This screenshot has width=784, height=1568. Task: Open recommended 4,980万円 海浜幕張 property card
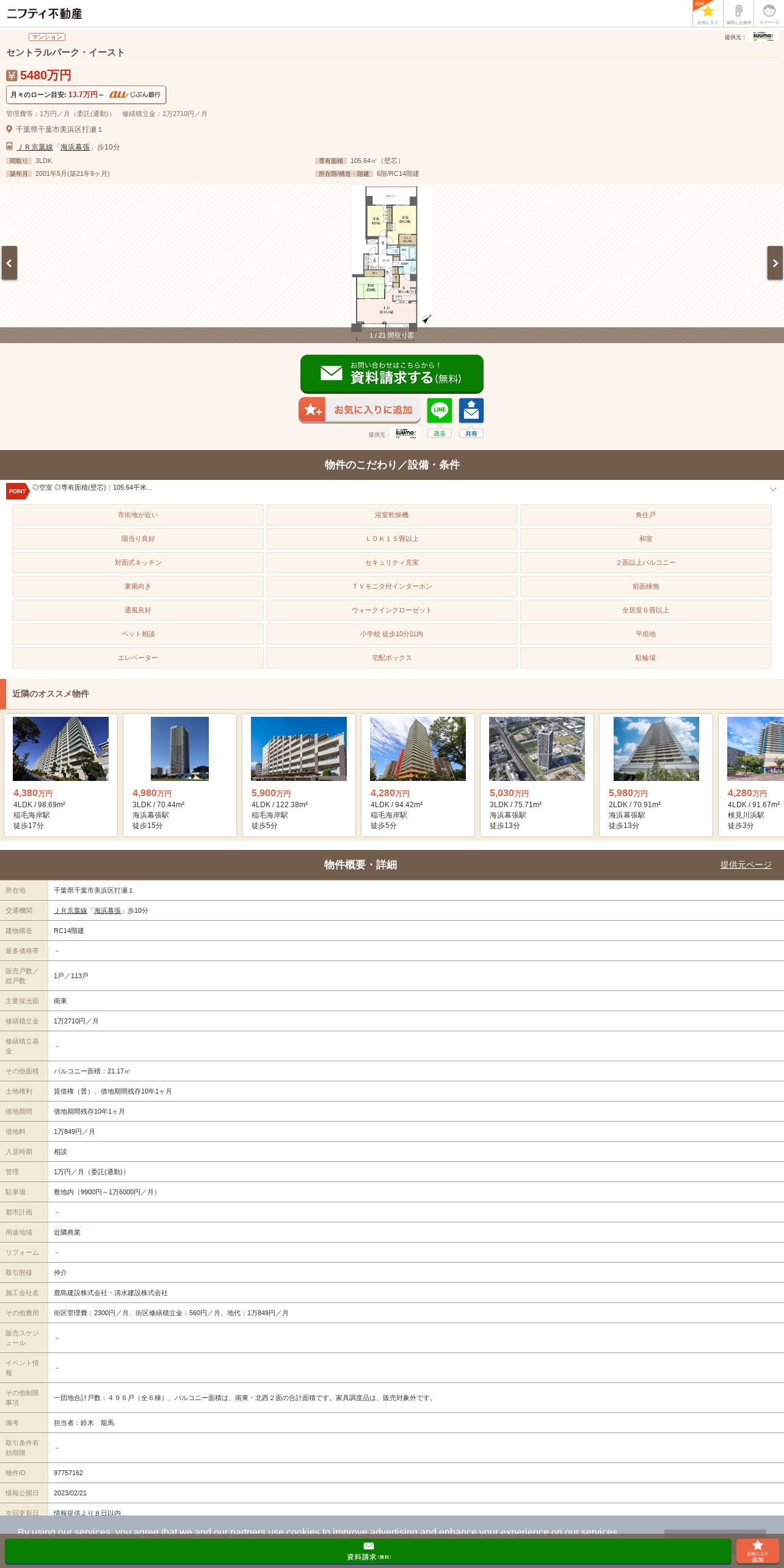pyautogui.click(x=180, y=775)
